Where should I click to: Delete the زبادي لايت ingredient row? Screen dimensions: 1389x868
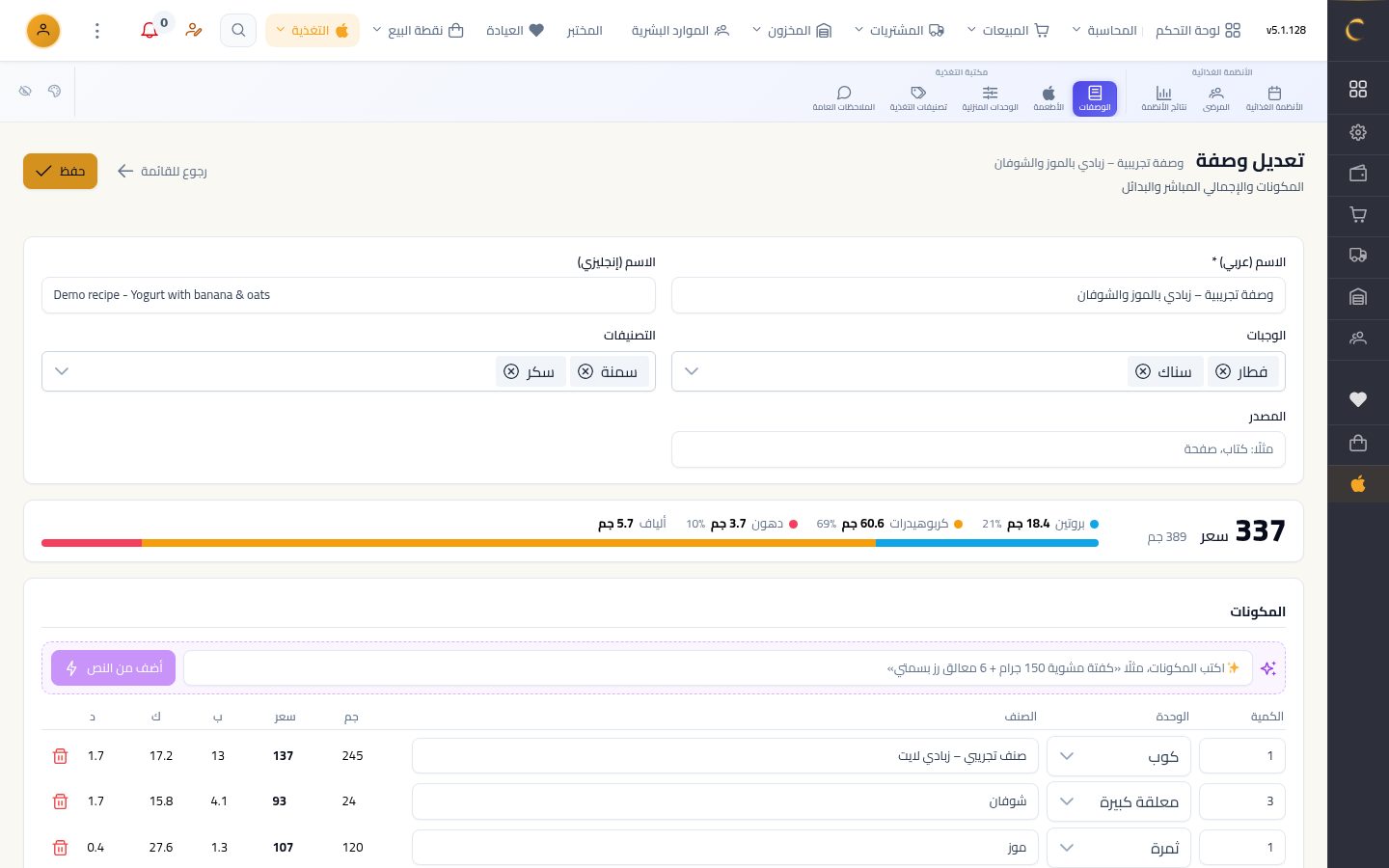coord(60,756)
